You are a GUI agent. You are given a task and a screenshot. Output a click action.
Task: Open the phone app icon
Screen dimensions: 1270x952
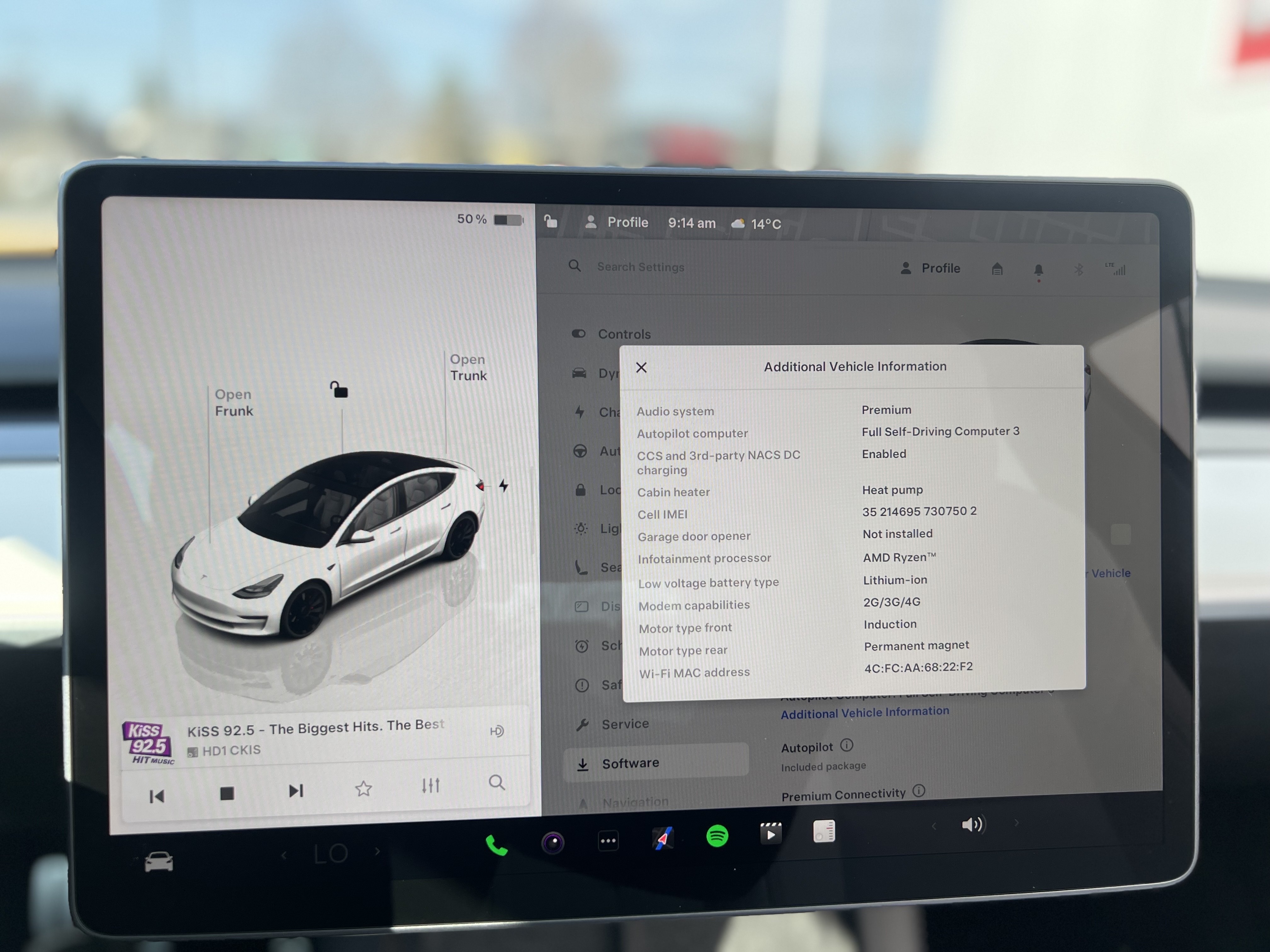497,845
